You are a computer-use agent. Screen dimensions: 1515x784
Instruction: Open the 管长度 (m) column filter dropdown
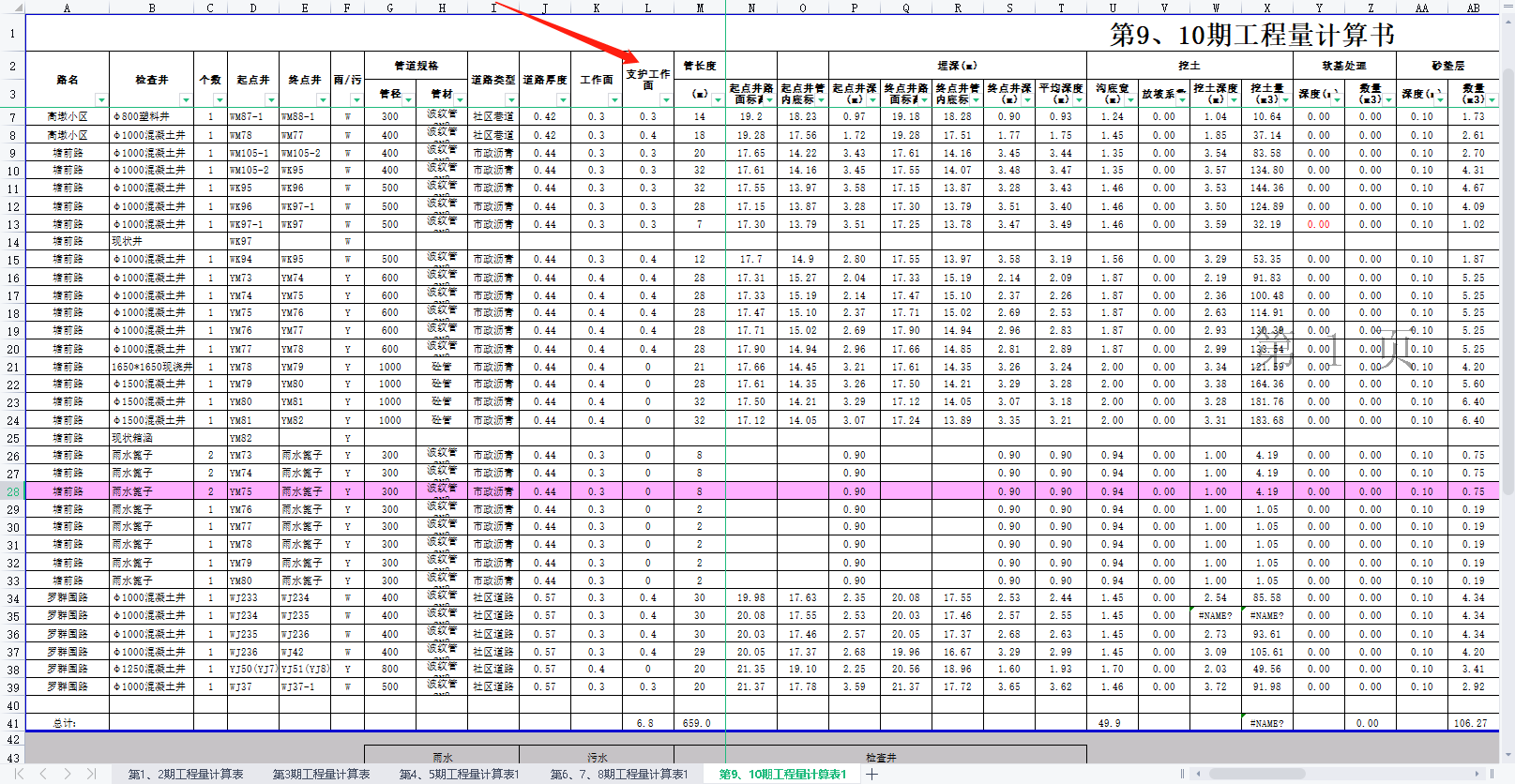[718, 99]
